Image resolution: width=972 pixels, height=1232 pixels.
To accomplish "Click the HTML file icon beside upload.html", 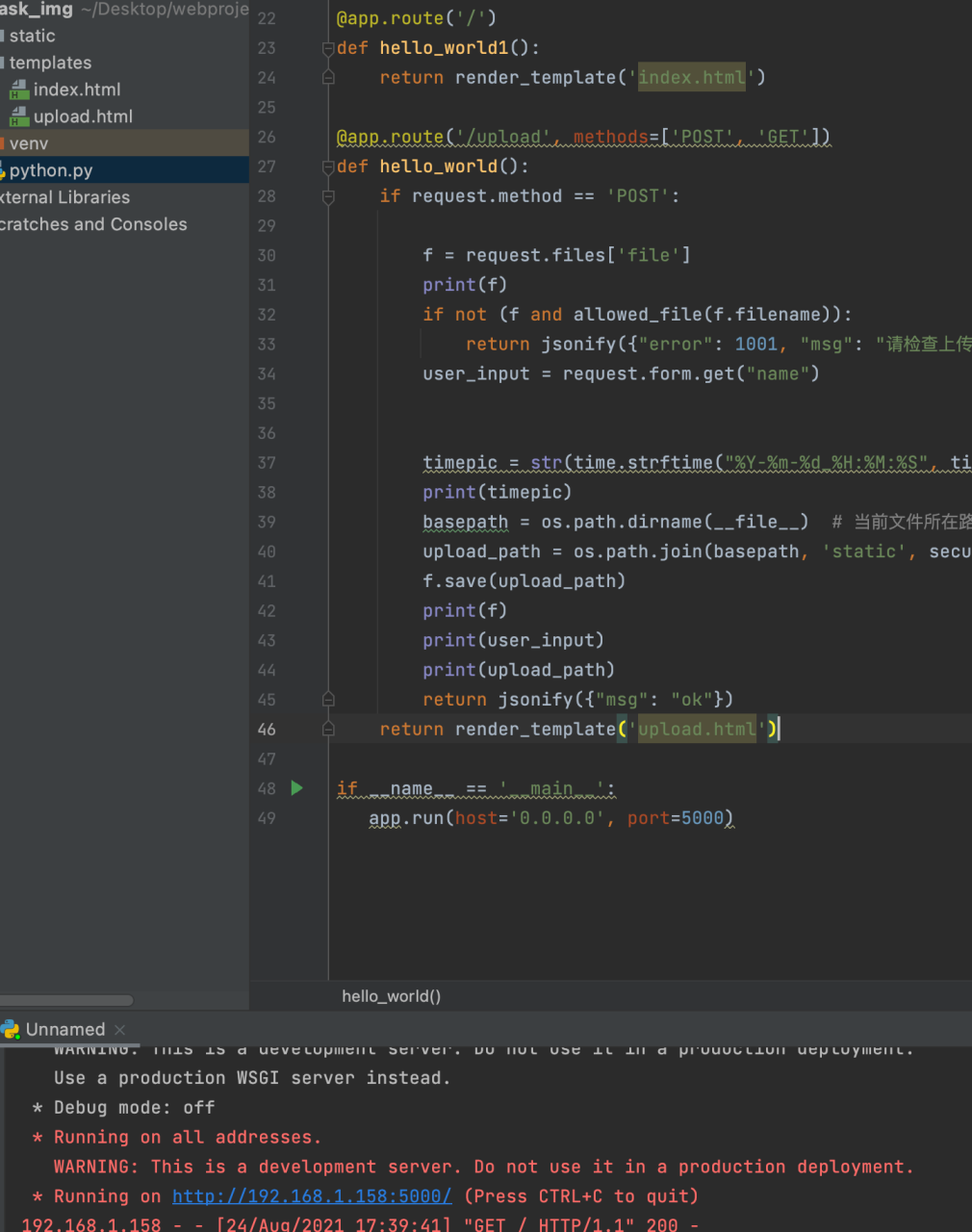I will tap(19, 116).
